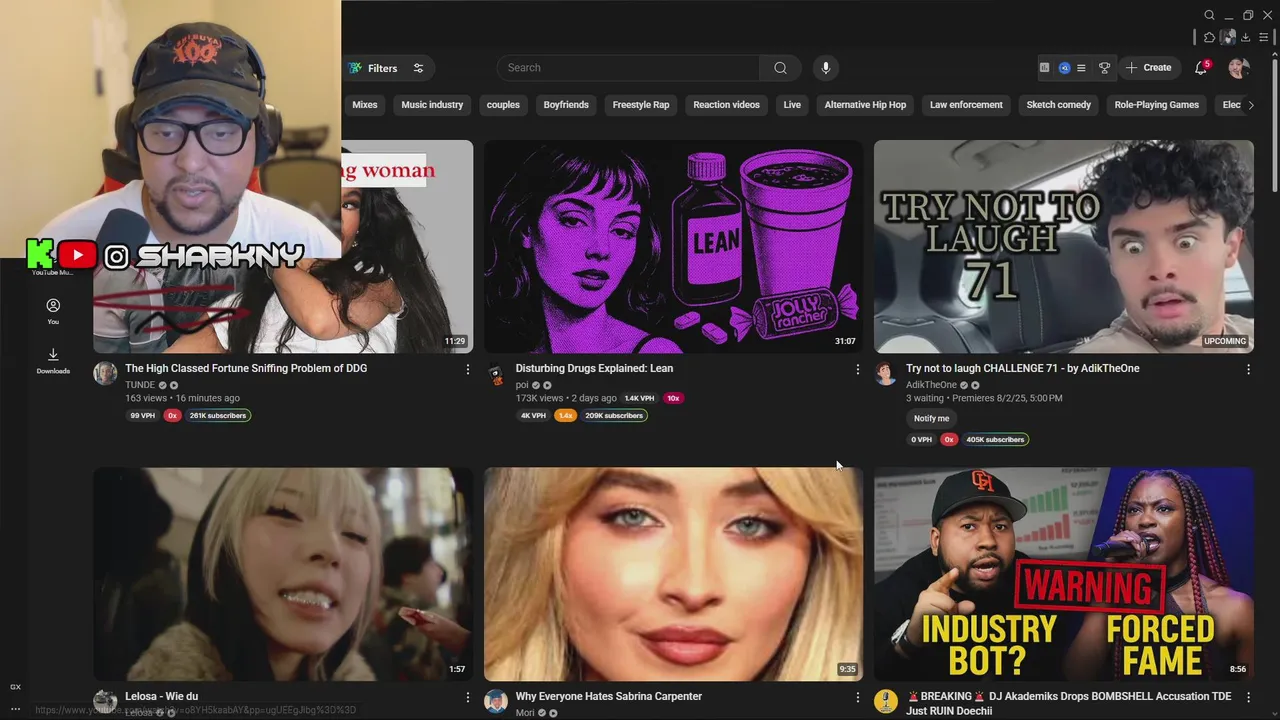This screenshot has width=1280, height=720.
Task: Click the browser title bar search icon
Action: click(x=1209, y=15)
